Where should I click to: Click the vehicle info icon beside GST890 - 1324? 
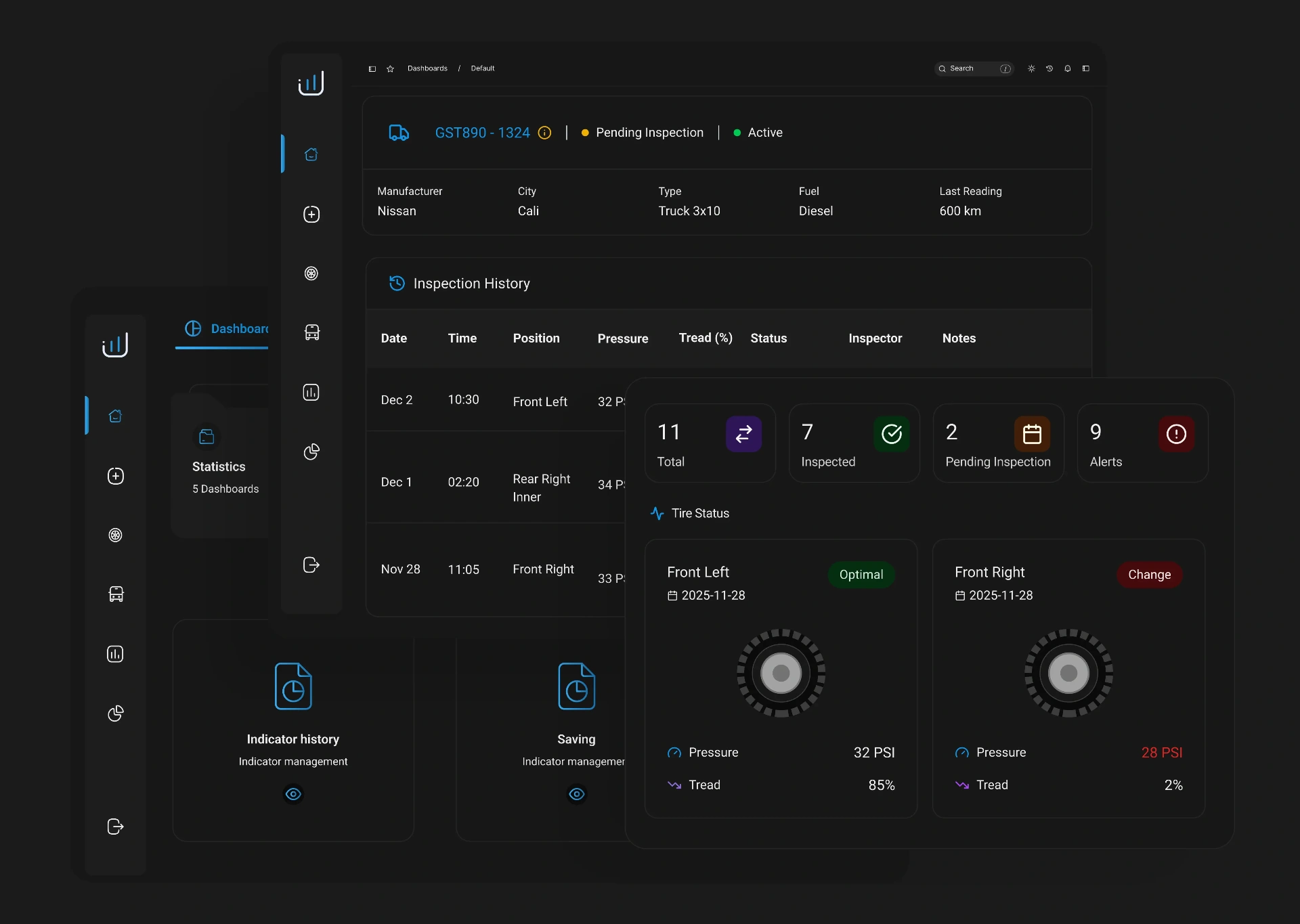coord(544,133)
